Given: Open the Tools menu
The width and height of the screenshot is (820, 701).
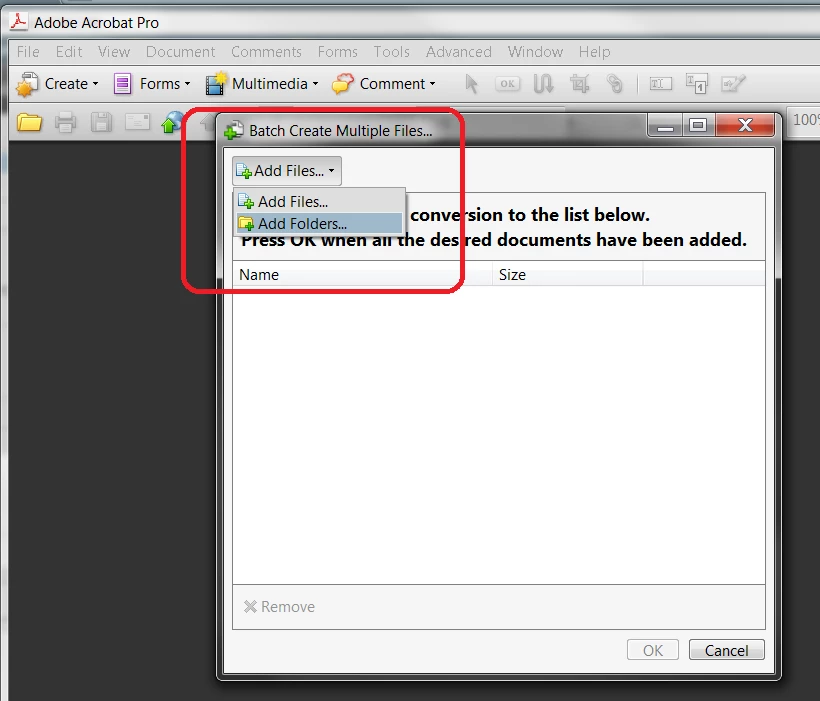Looking at the screenshot, I should [x=392, y=52].
